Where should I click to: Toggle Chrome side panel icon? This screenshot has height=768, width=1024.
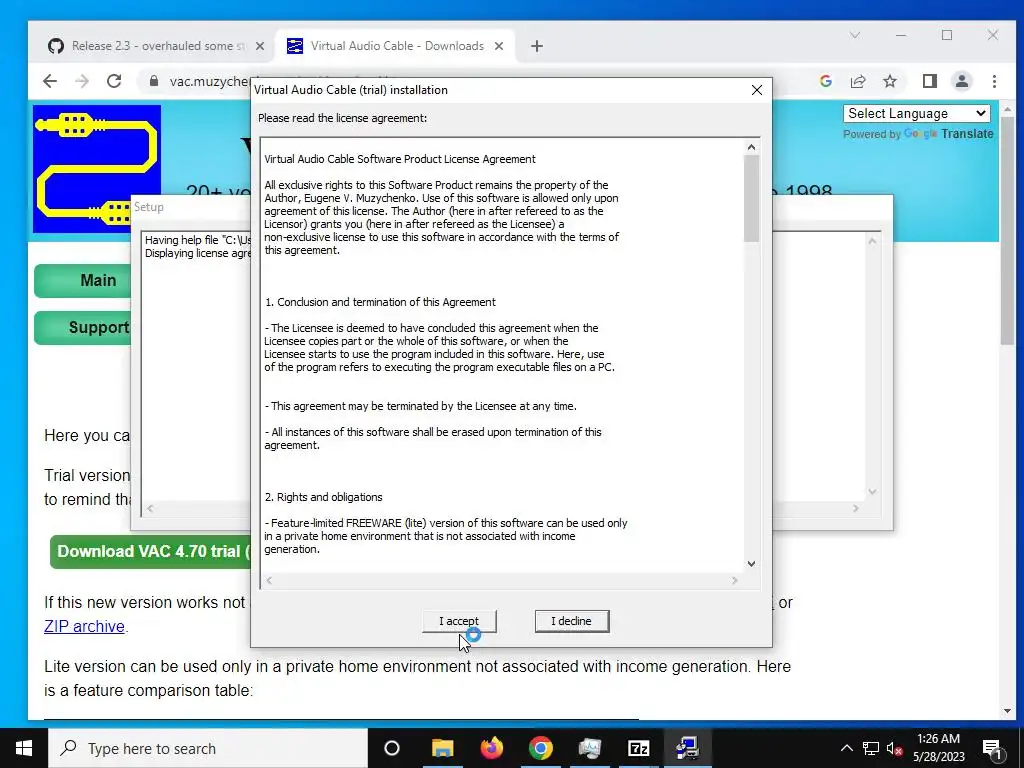[929, 81]
